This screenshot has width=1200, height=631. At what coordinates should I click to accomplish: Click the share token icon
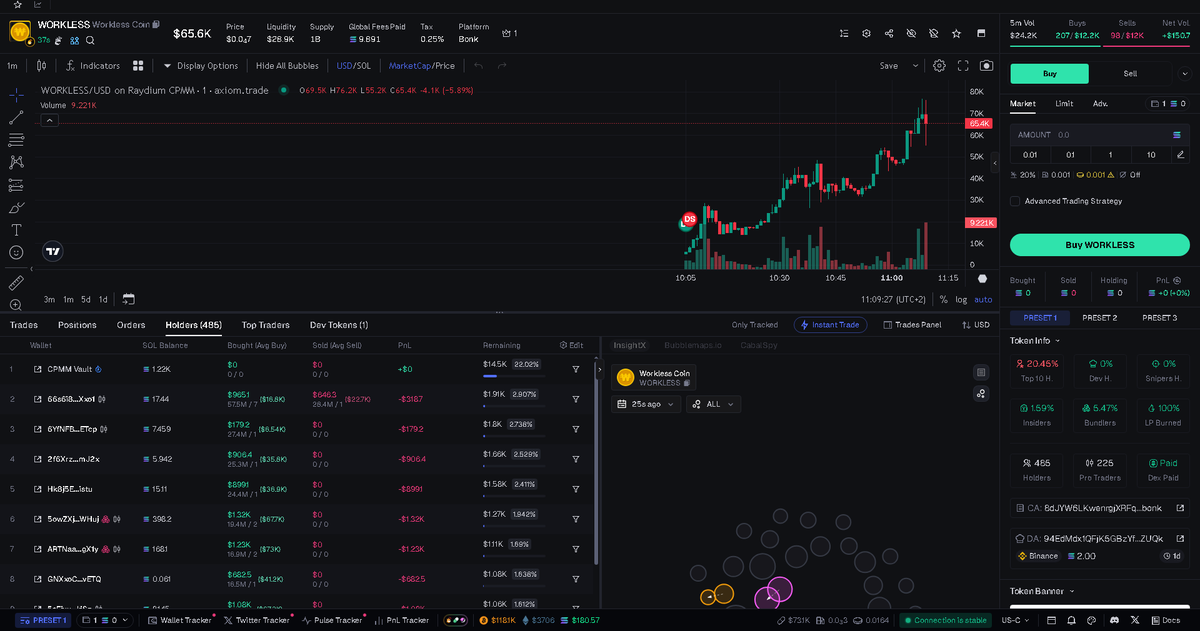[x=889, y=33]
